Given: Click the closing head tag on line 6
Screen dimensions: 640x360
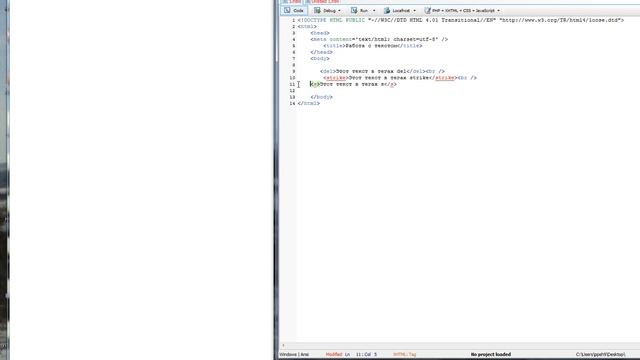Looking at the screenshot, I should 321,52.
